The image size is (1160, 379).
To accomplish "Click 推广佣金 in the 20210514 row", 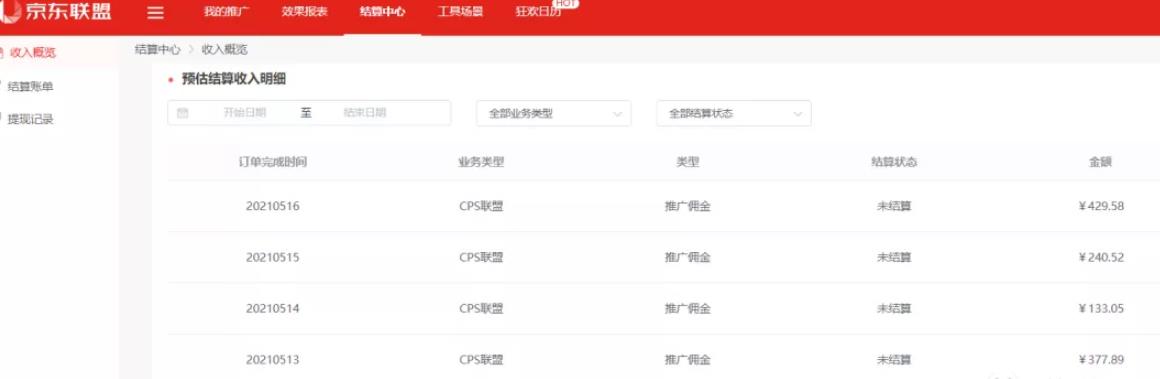I will click(688, 309).
